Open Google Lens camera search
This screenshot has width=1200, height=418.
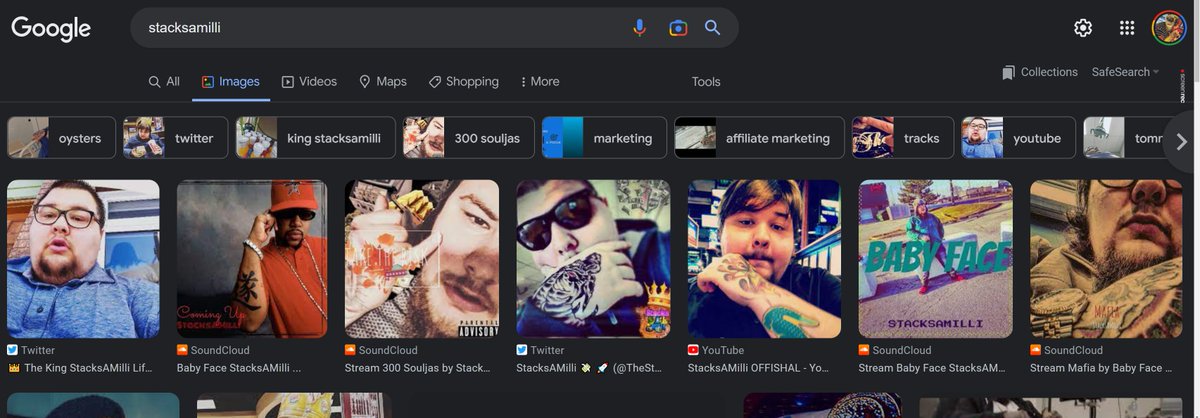point(678,28)
